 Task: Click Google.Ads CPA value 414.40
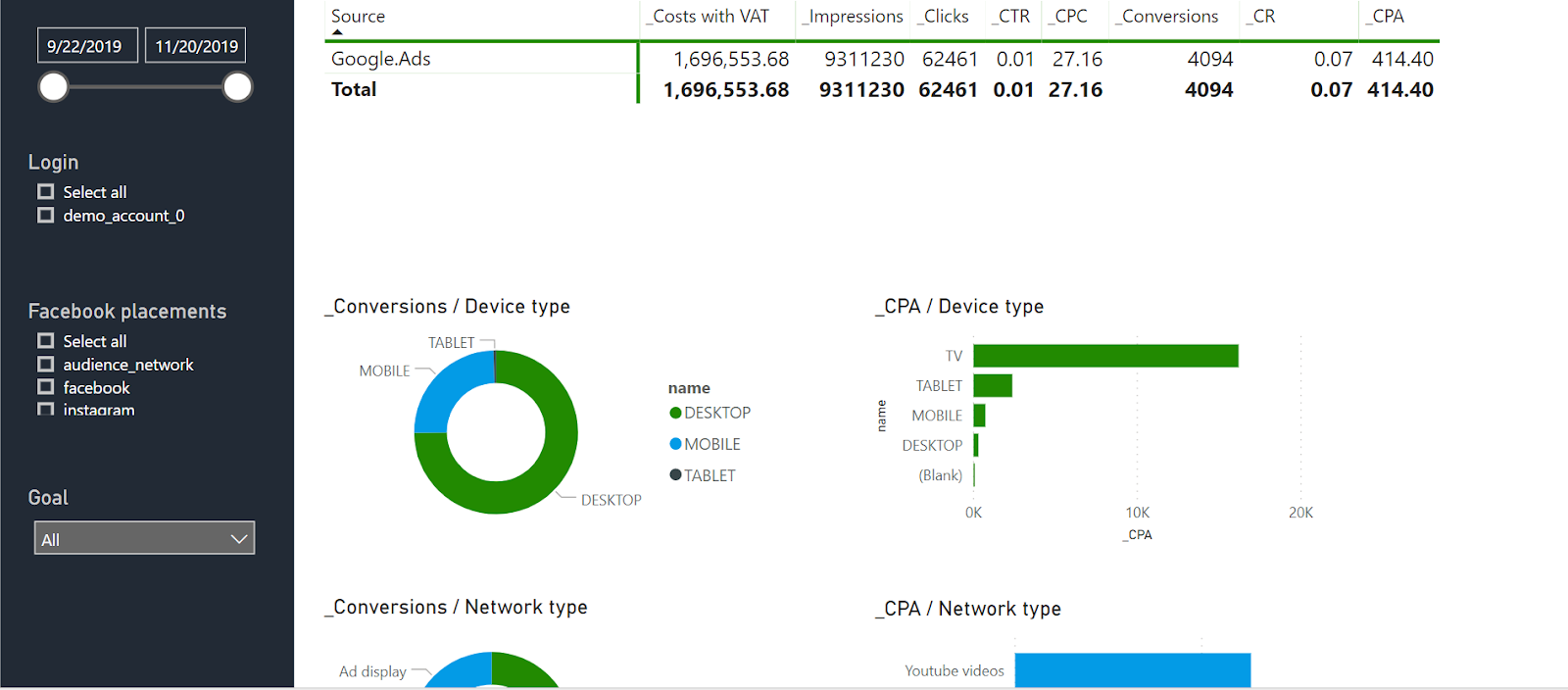(x=1402, y=60)
